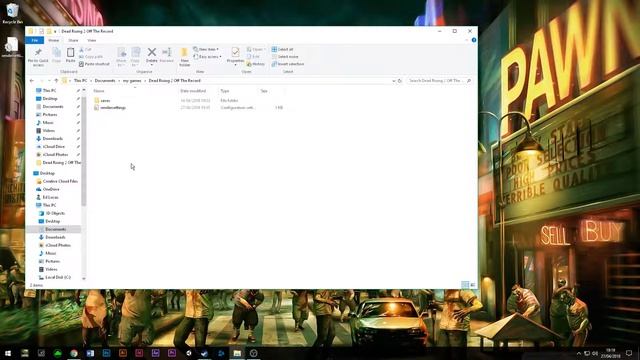640x360 pixels.
Task: Switch to details view icon in status bar
Action: click(x=465, y=285)
